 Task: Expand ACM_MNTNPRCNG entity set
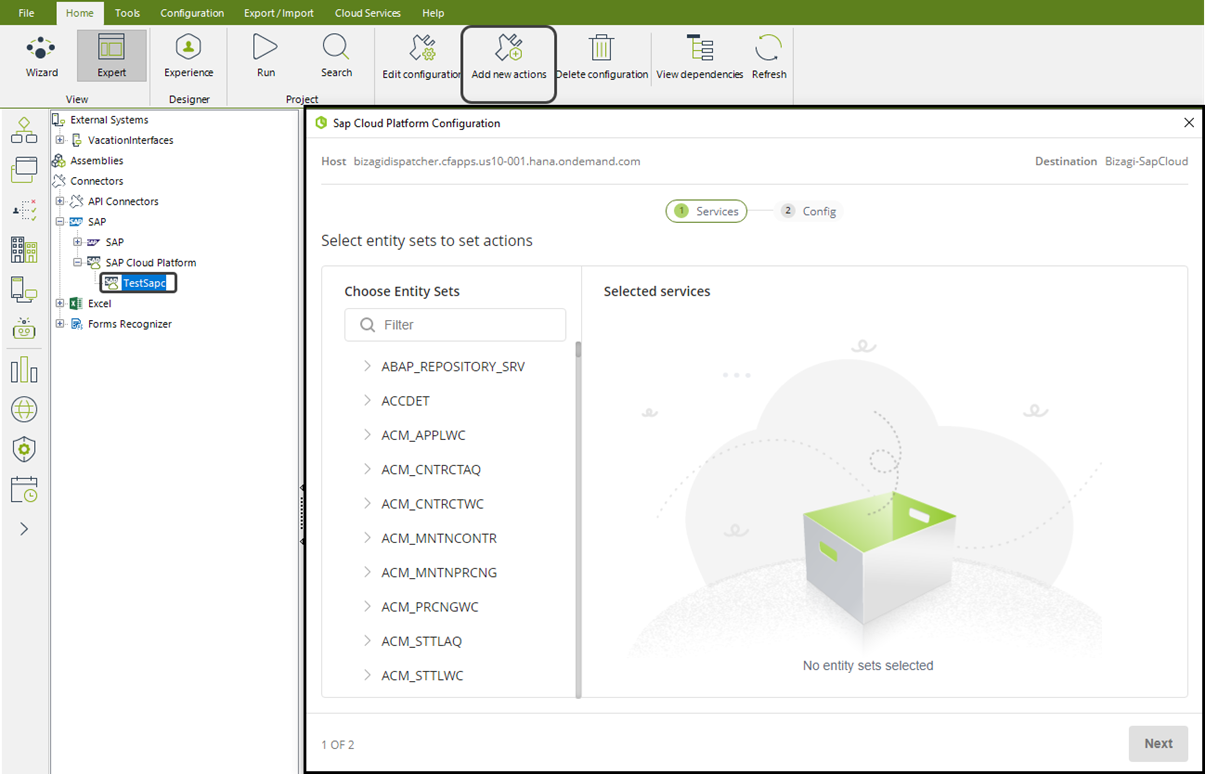click(368, 572)
